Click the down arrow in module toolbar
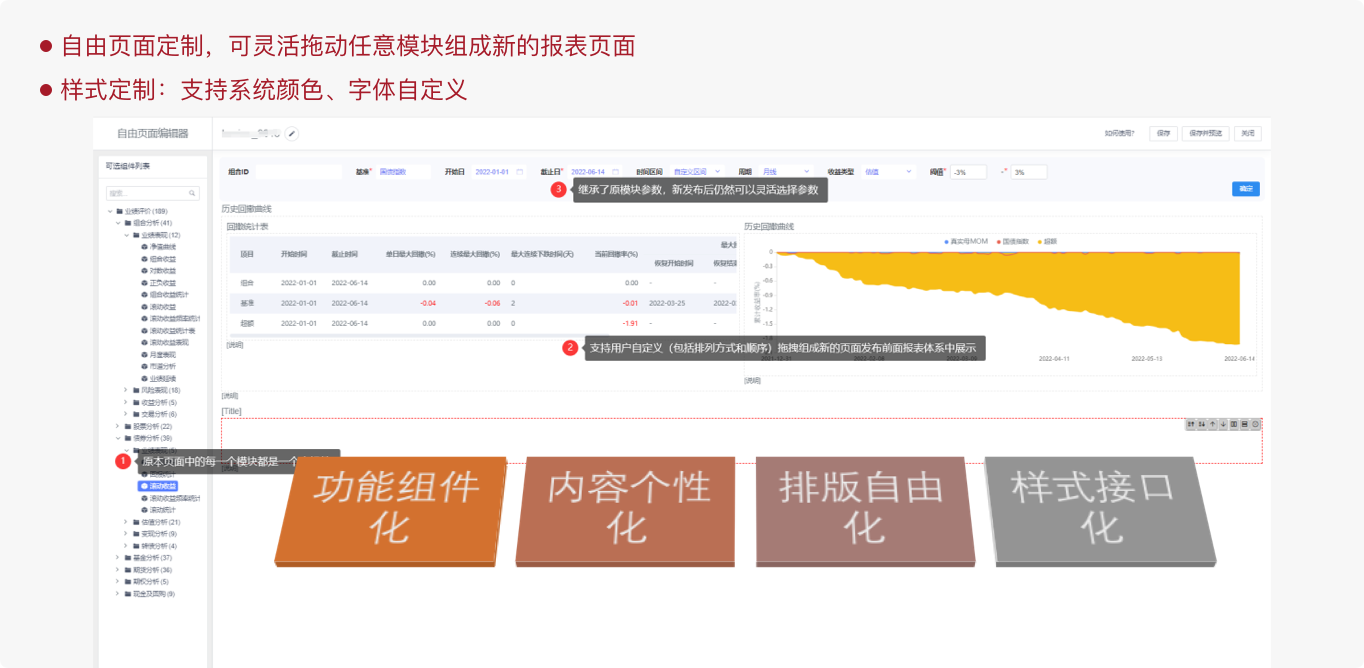The height and width of the screenshot is (668, 1364). tap(1223, 424)
